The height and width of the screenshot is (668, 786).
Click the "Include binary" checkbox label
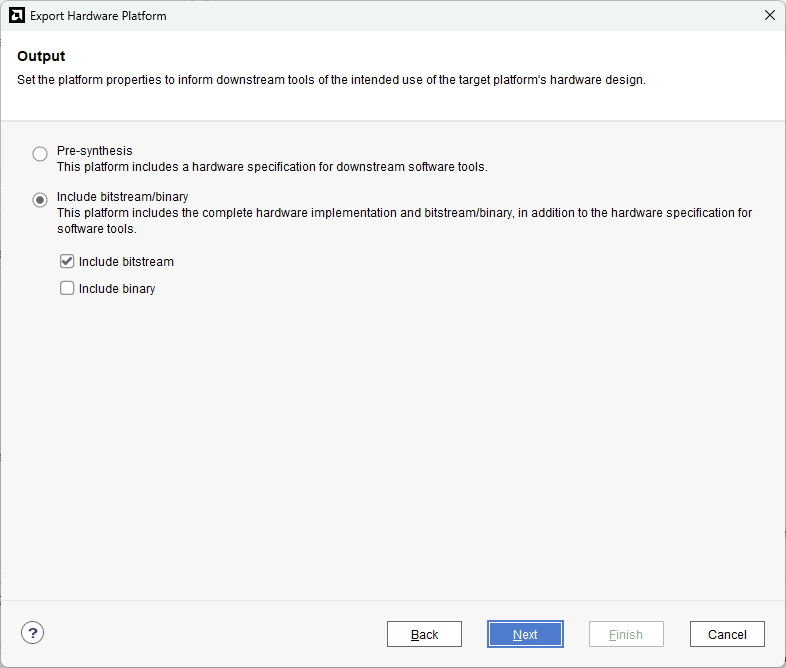click(x=117, y=289)
